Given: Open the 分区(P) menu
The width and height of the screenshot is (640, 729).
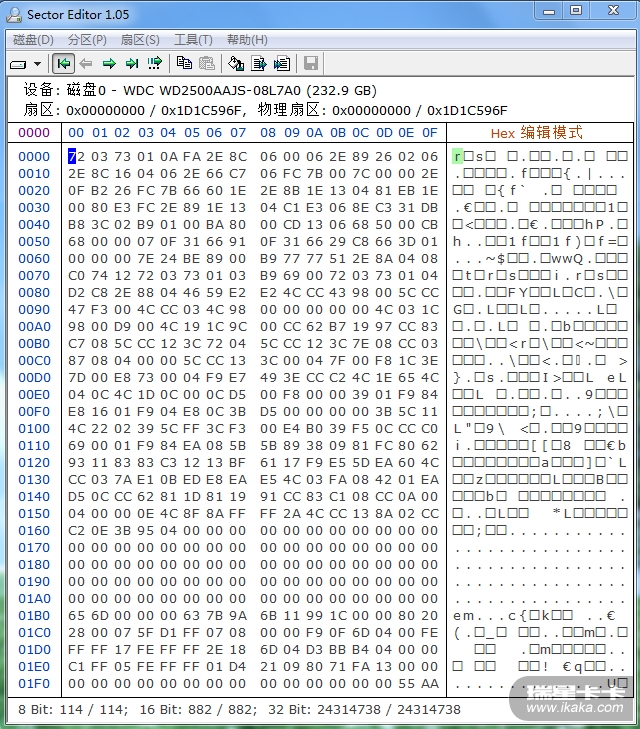Looking at the screenshot, I should coord(87,40).
